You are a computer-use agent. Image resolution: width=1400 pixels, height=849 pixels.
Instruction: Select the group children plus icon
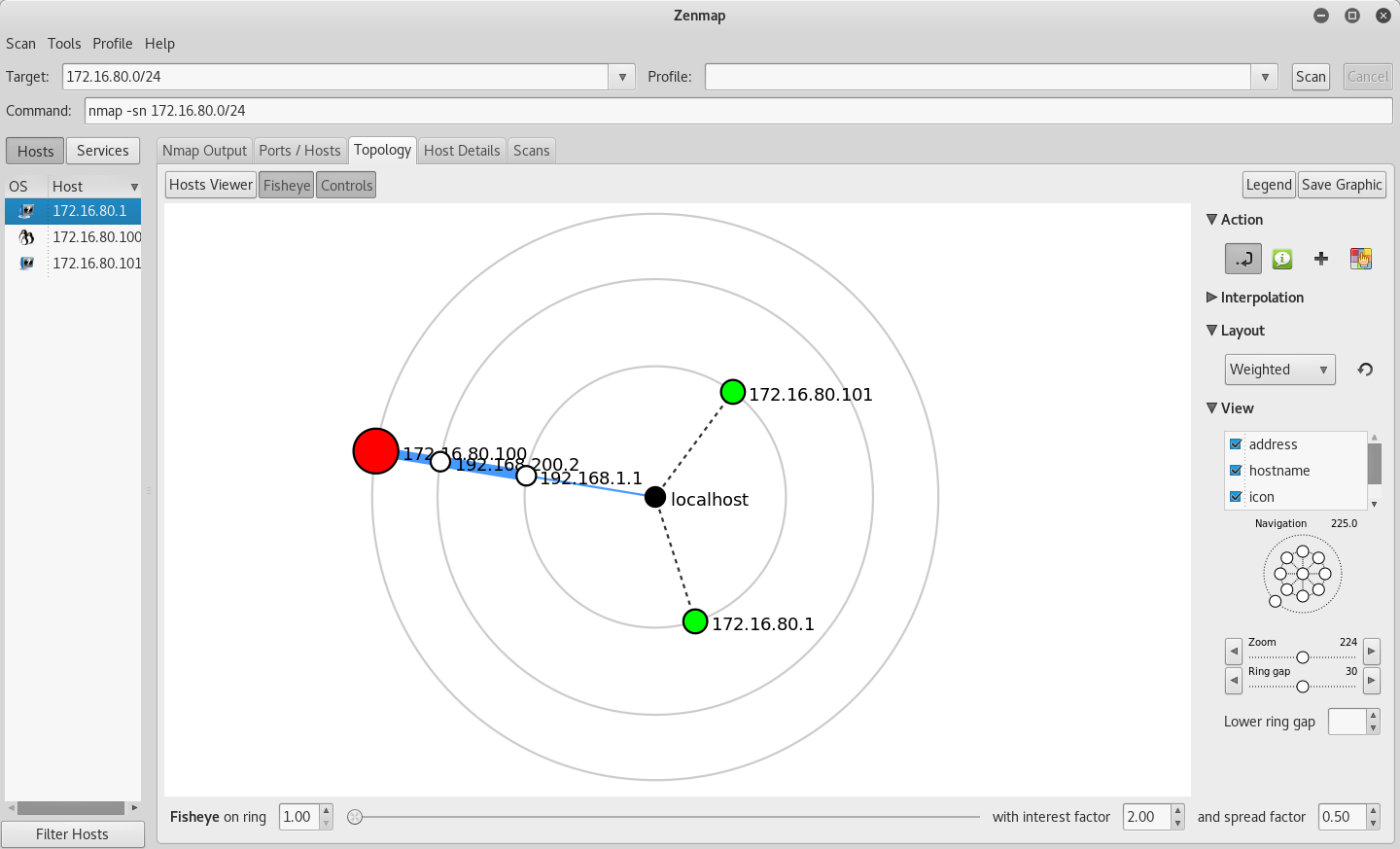1321,259
